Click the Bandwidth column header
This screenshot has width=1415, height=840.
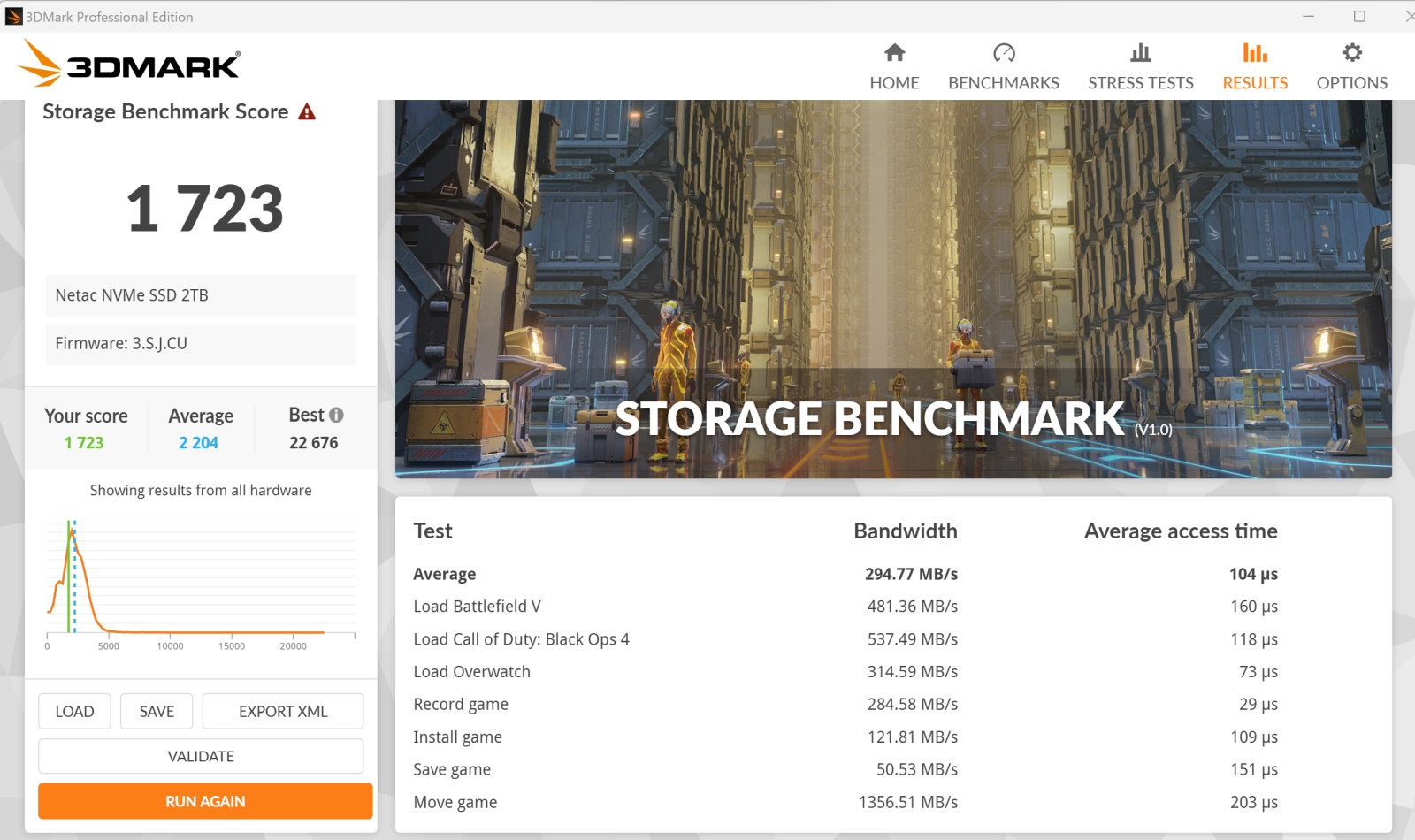click(x=906, y=531)
